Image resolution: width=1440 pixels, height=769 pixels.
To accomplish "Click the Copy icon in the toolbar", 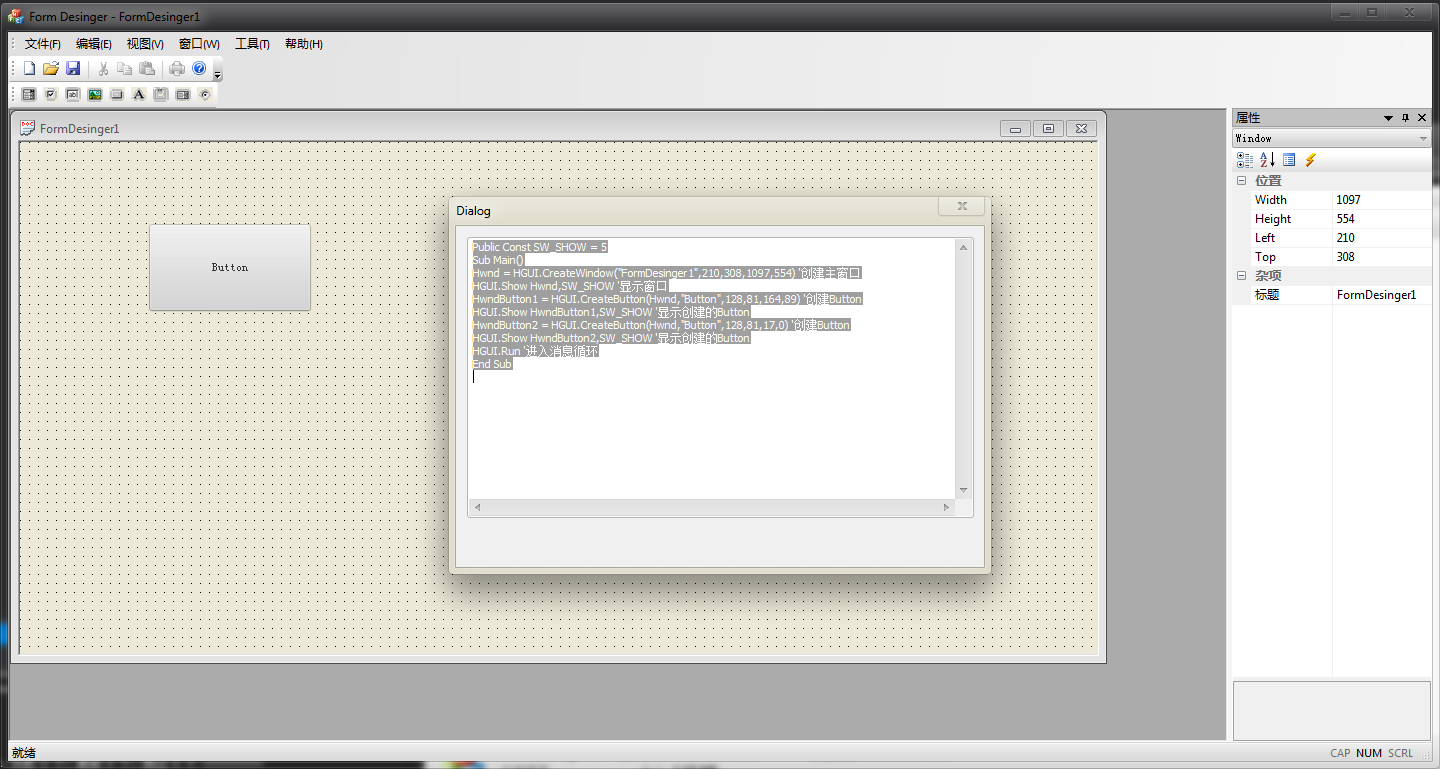I will (x=124, y=69).
